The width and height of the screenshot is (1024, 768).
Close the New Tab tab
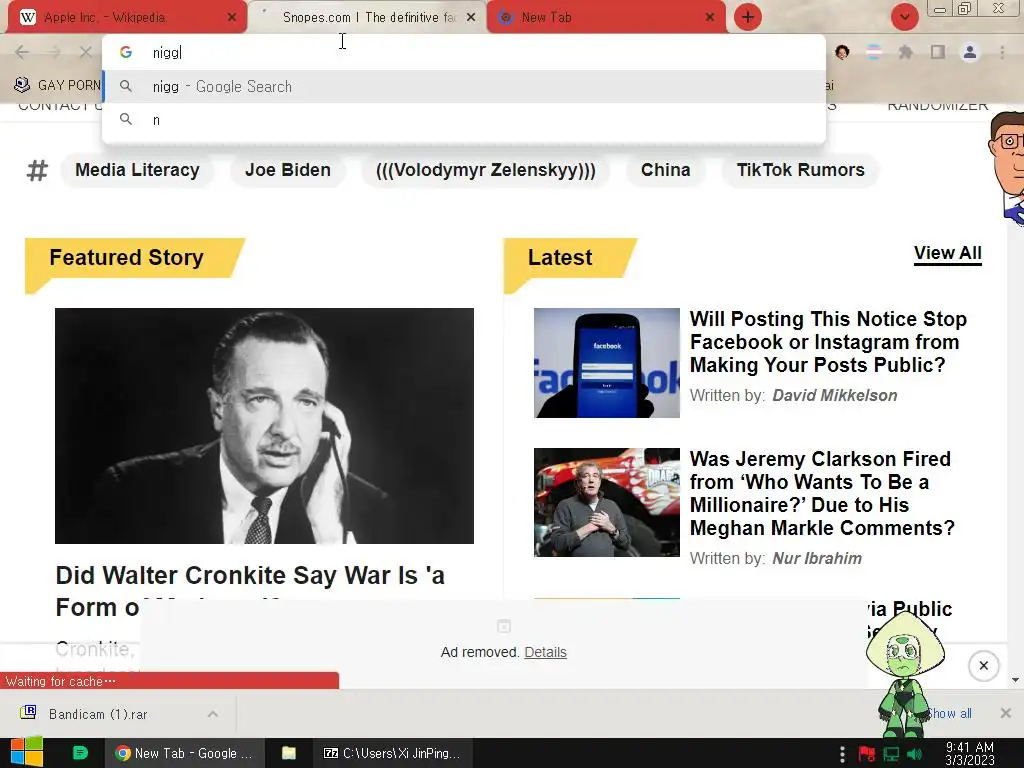710,18
